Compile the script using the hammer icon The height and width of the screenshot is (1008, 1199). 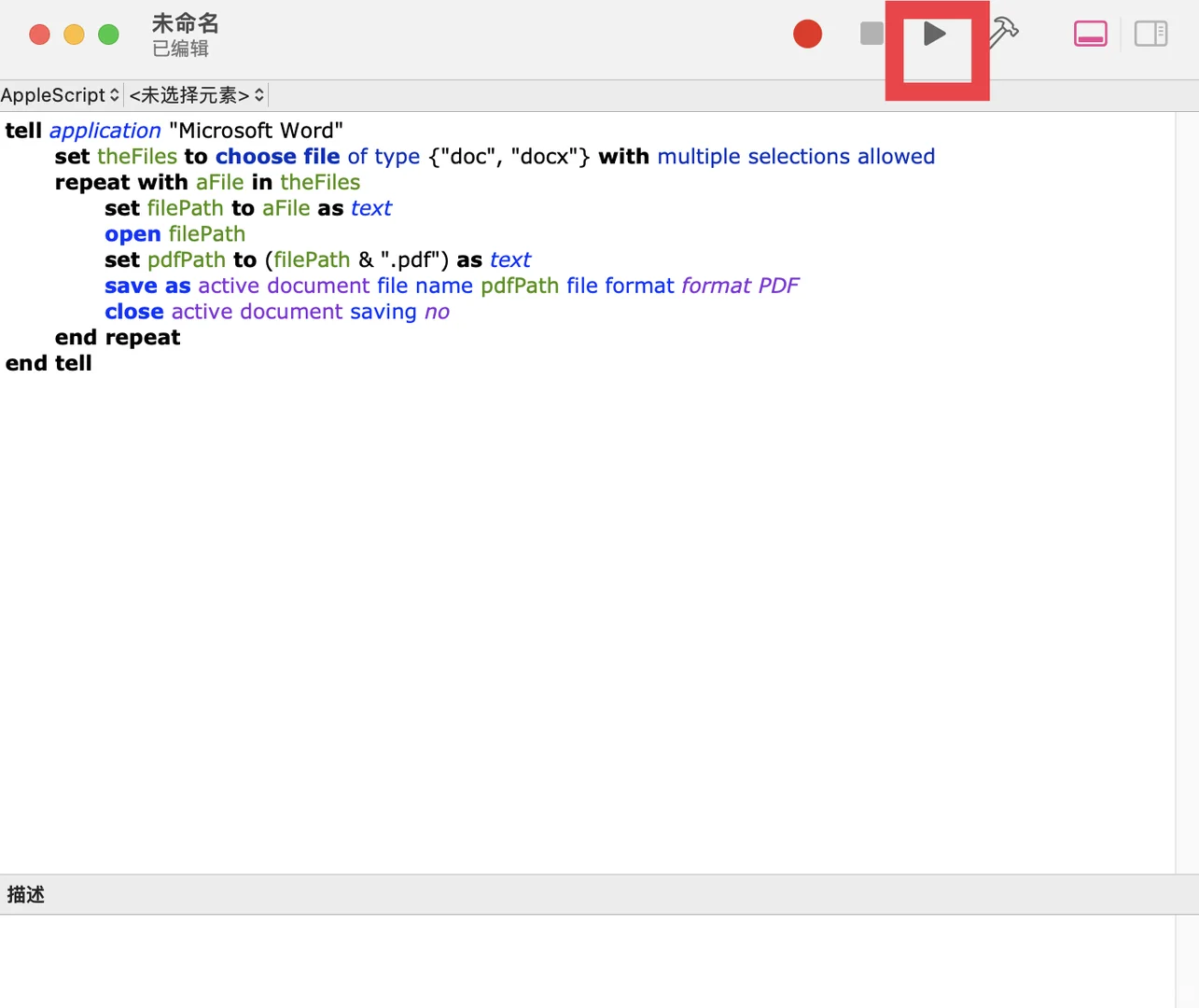click(1002, 34)
